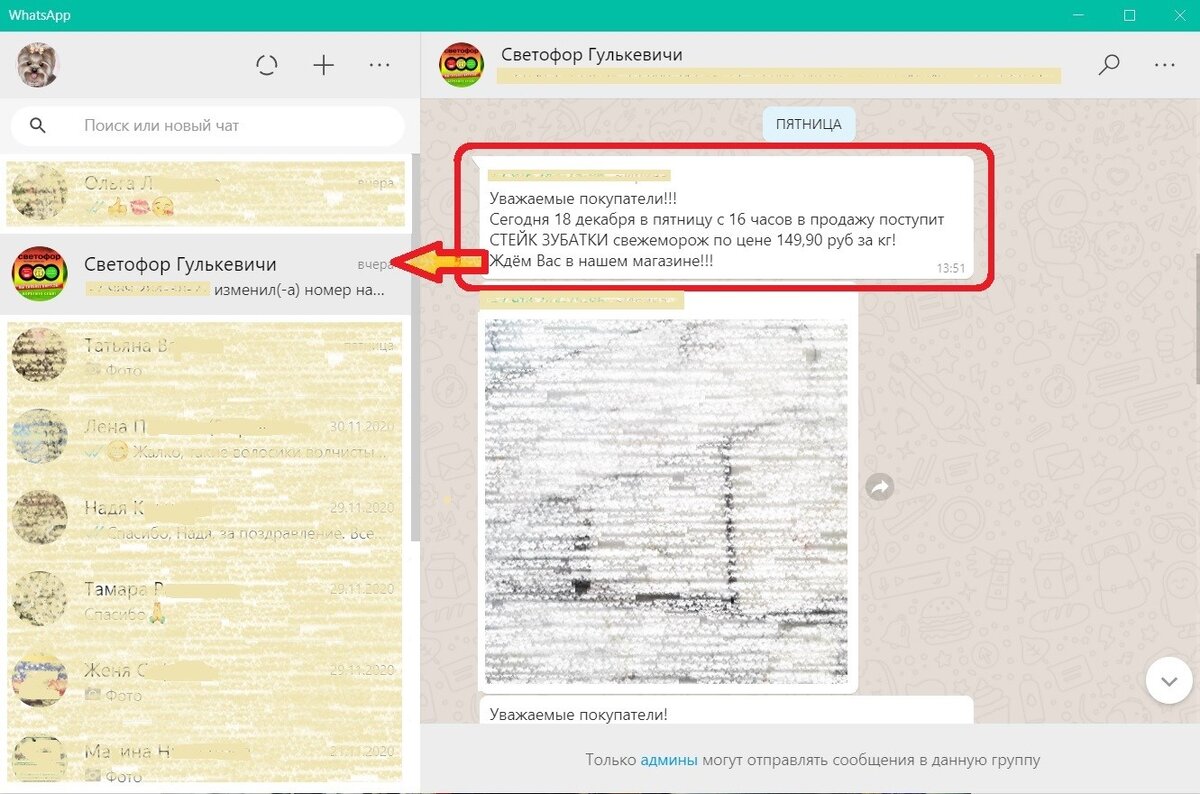Open the Светофор group avatar in the header

[460, 64]
